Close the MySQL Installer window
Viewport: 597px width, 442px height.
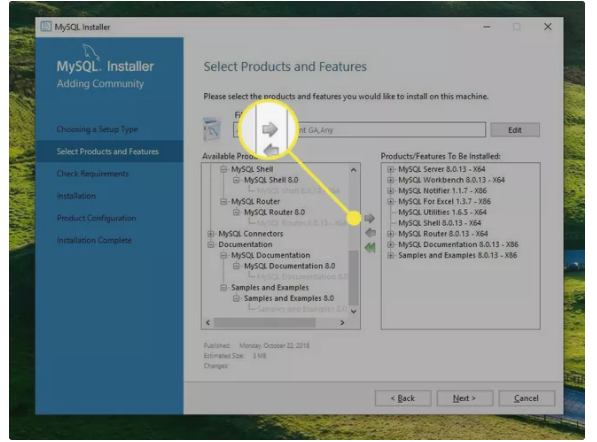tap(548, 27)
